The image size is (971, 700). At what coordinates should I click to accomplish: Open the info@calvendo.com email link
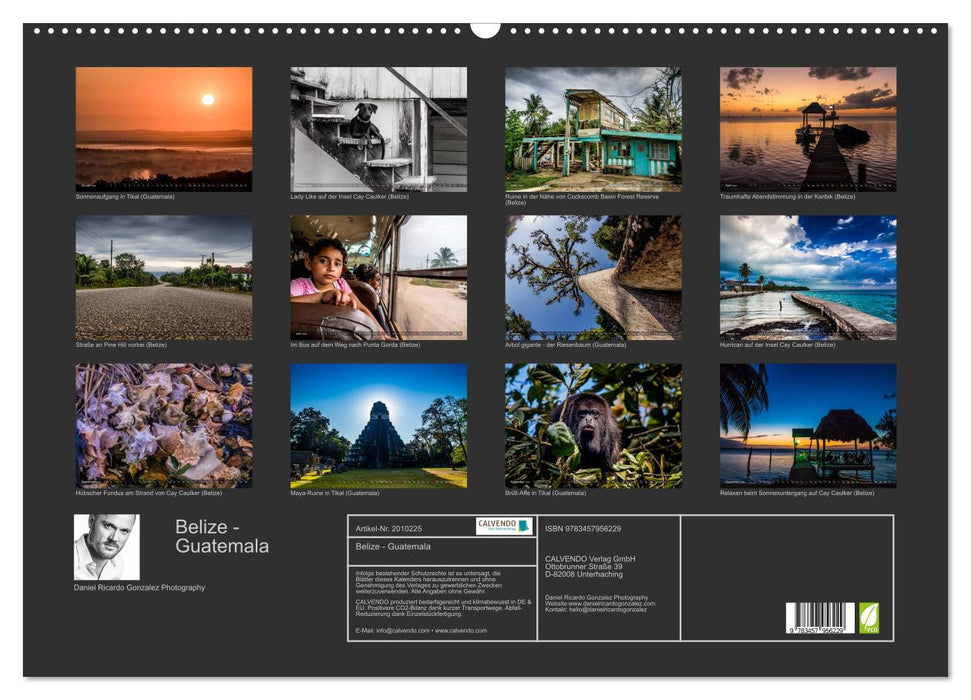pyautogui.click(x=402, y=631)
